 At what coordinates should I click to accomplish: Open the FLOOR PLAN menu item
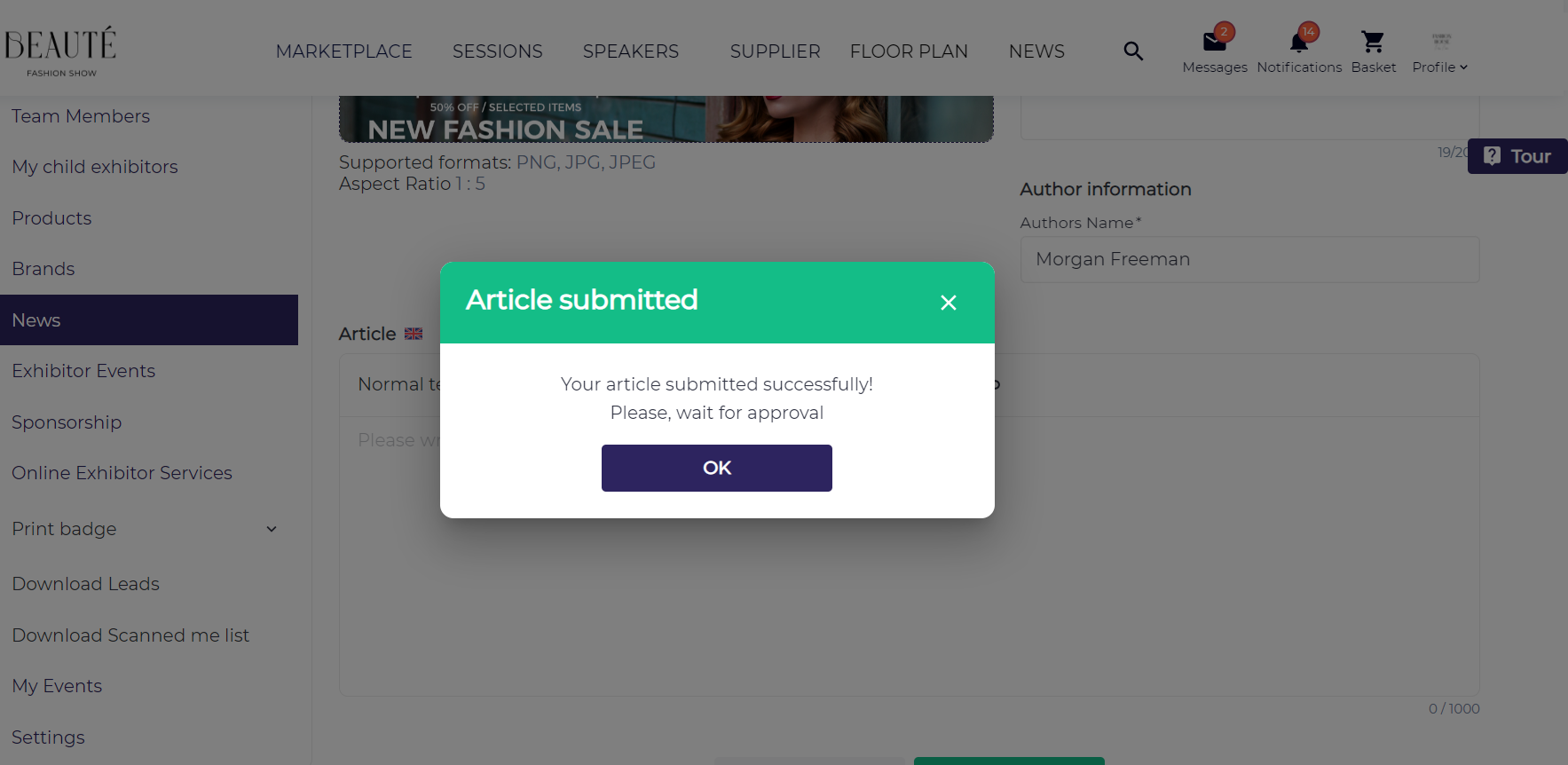pyautogui.click(x=909, y=51)
